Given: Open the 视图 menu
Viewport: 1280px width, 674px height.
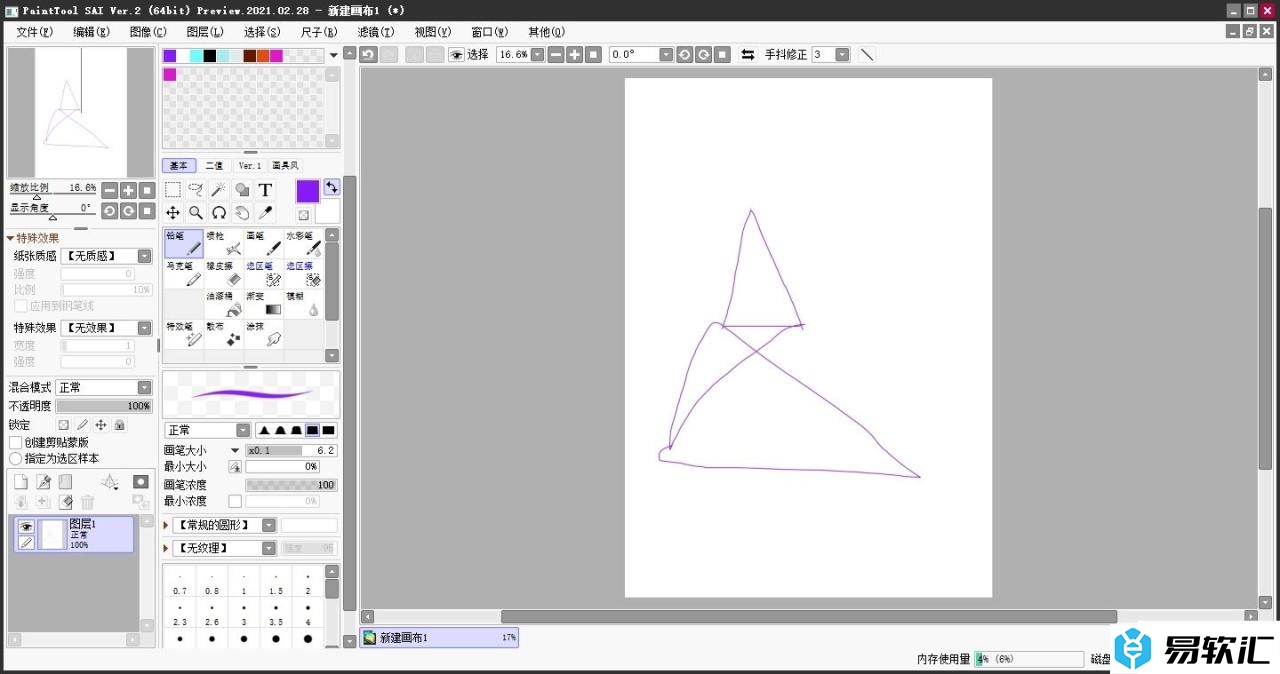Looking at the screenshot, I should tap(433, 32).
